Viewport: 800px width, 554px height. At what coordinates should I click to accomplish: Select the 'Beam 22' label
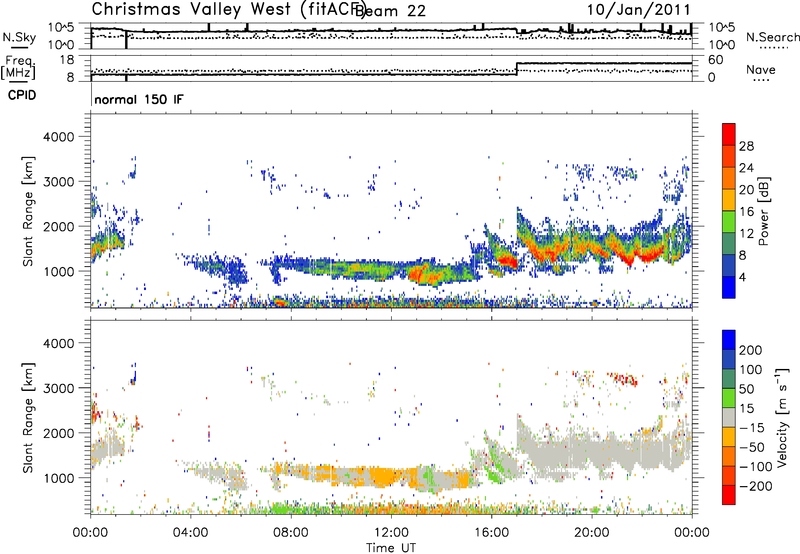point(391,11)
